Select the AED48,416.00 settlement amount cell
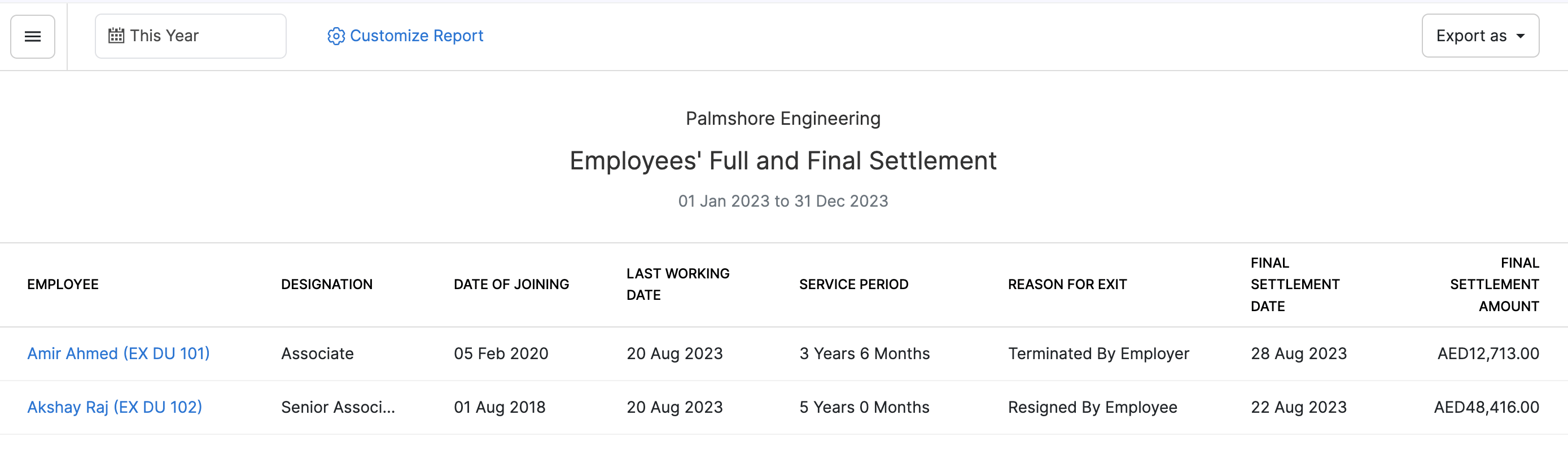Image resolution: width=1568 pixels, height=454 pixels. [1486, 407]
